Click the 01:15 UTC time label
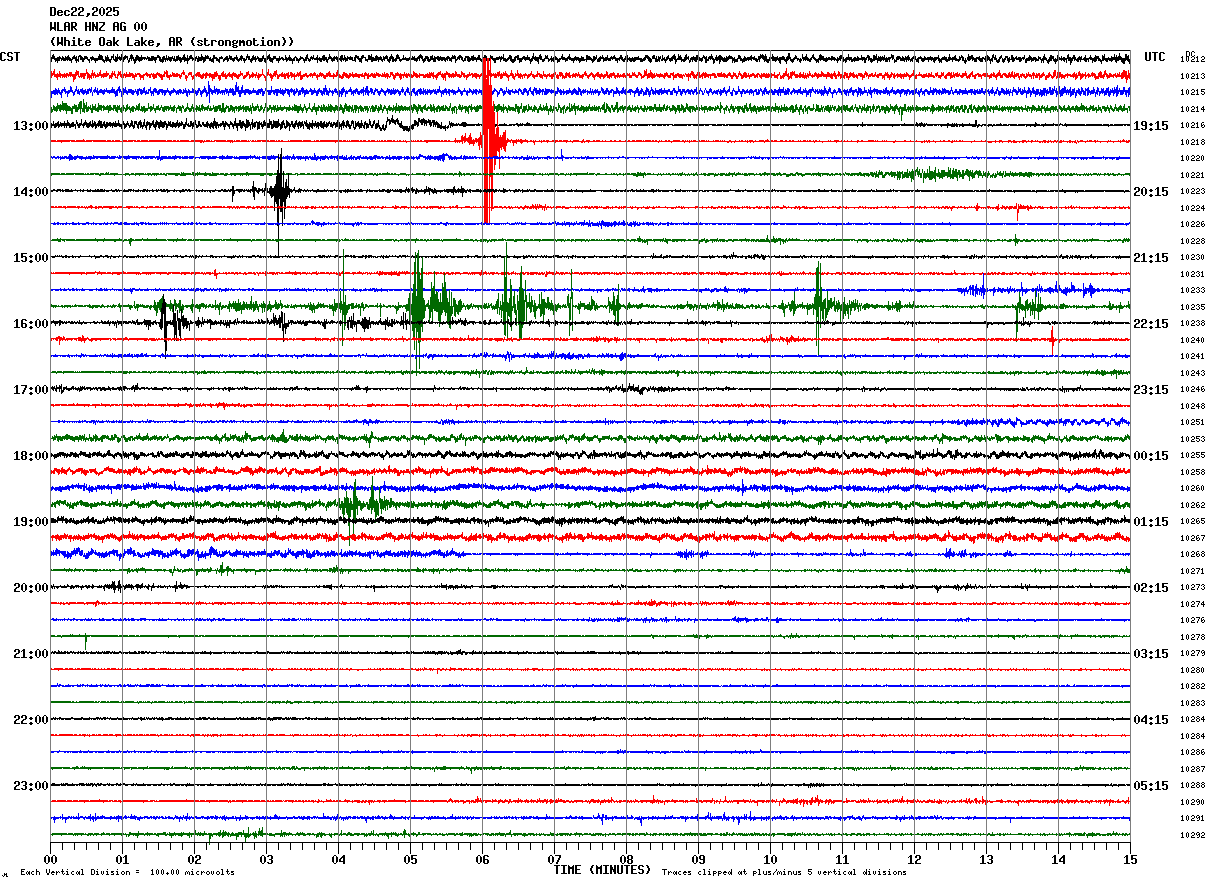The height and width of the screenshot is (886, 1210). (1150, 522)
